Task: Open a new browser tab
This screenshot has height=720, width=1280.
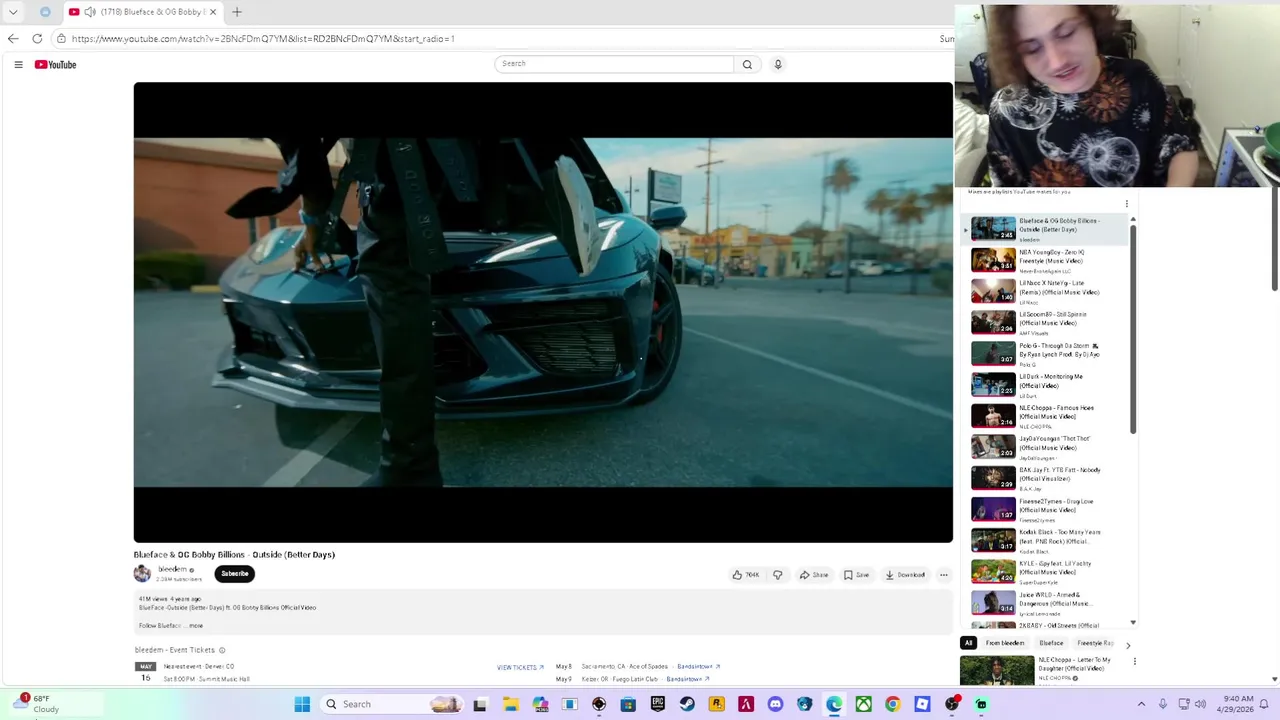Action: pos(237,12)
